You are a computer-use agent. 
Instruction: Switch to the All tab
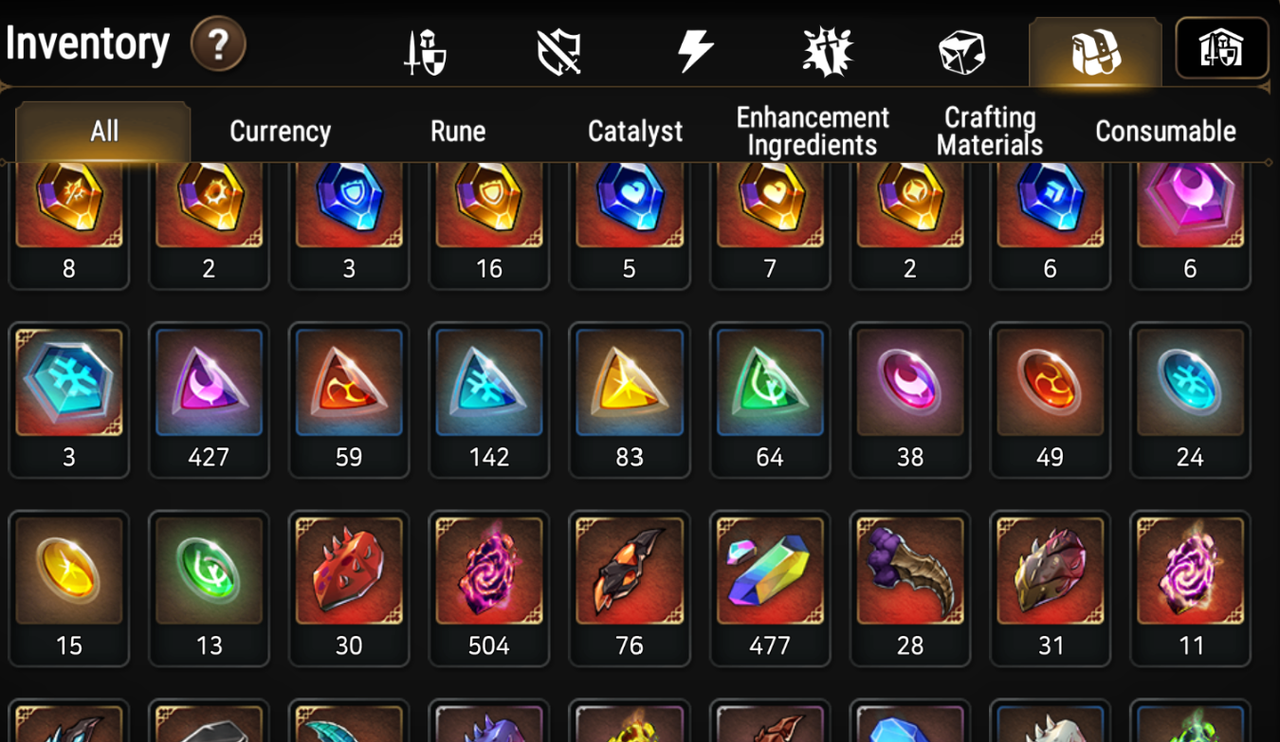(x=104, y=131)
